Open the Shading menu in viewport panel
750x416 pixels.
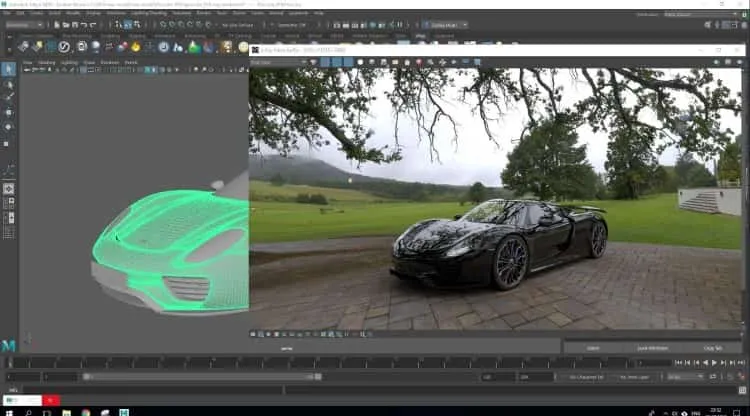pyautogui.click(x=47, y=62)
